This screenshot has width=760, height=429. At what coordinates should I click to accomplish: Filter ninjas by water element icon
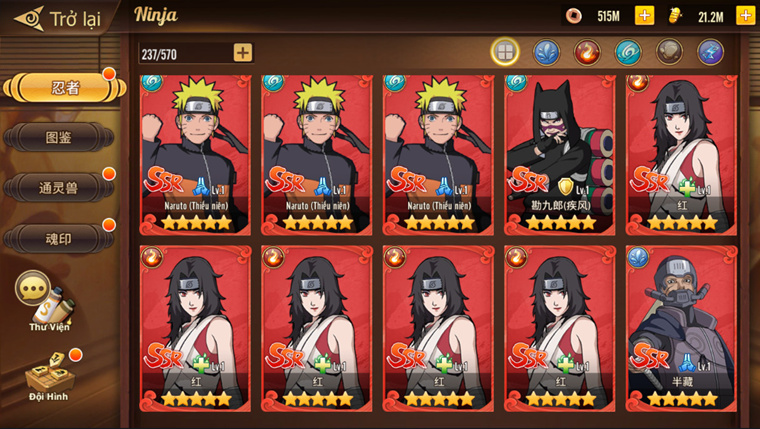point(546,52)
